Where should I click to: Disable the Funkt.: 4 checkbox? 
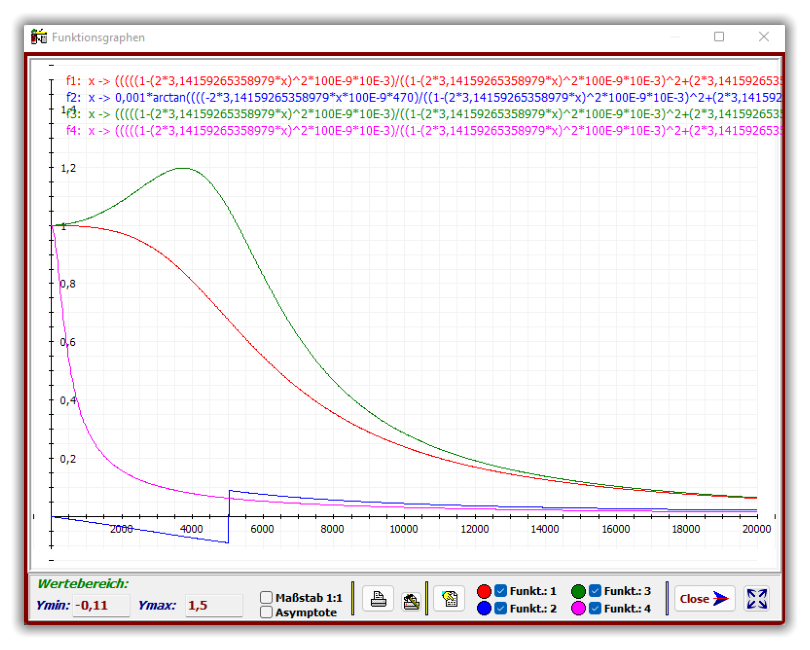pyautogui.click(x=595, y=607)
